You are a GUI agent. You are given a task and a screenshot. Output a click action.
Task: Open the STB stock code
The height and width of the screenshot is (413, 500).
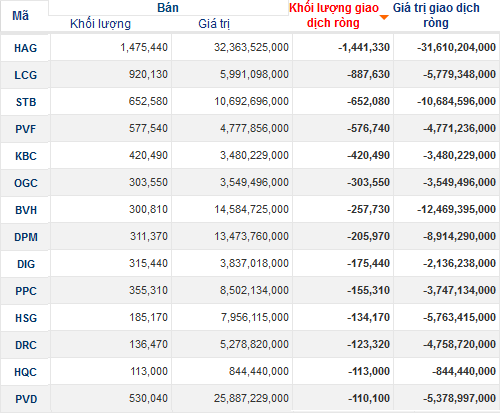26,102
